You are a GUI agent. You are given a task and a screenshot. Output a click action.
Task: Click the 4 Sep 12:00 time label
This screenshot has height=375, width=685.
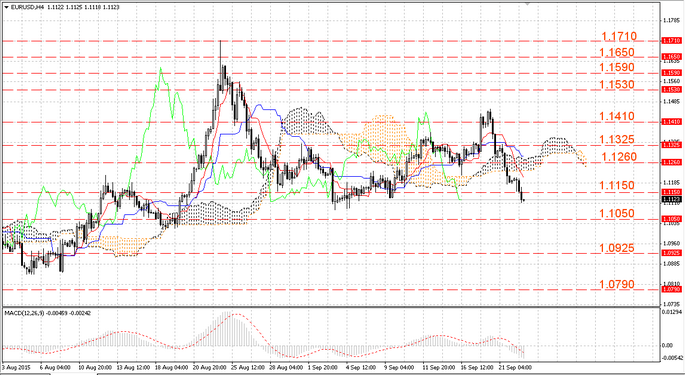coord(361,368)
